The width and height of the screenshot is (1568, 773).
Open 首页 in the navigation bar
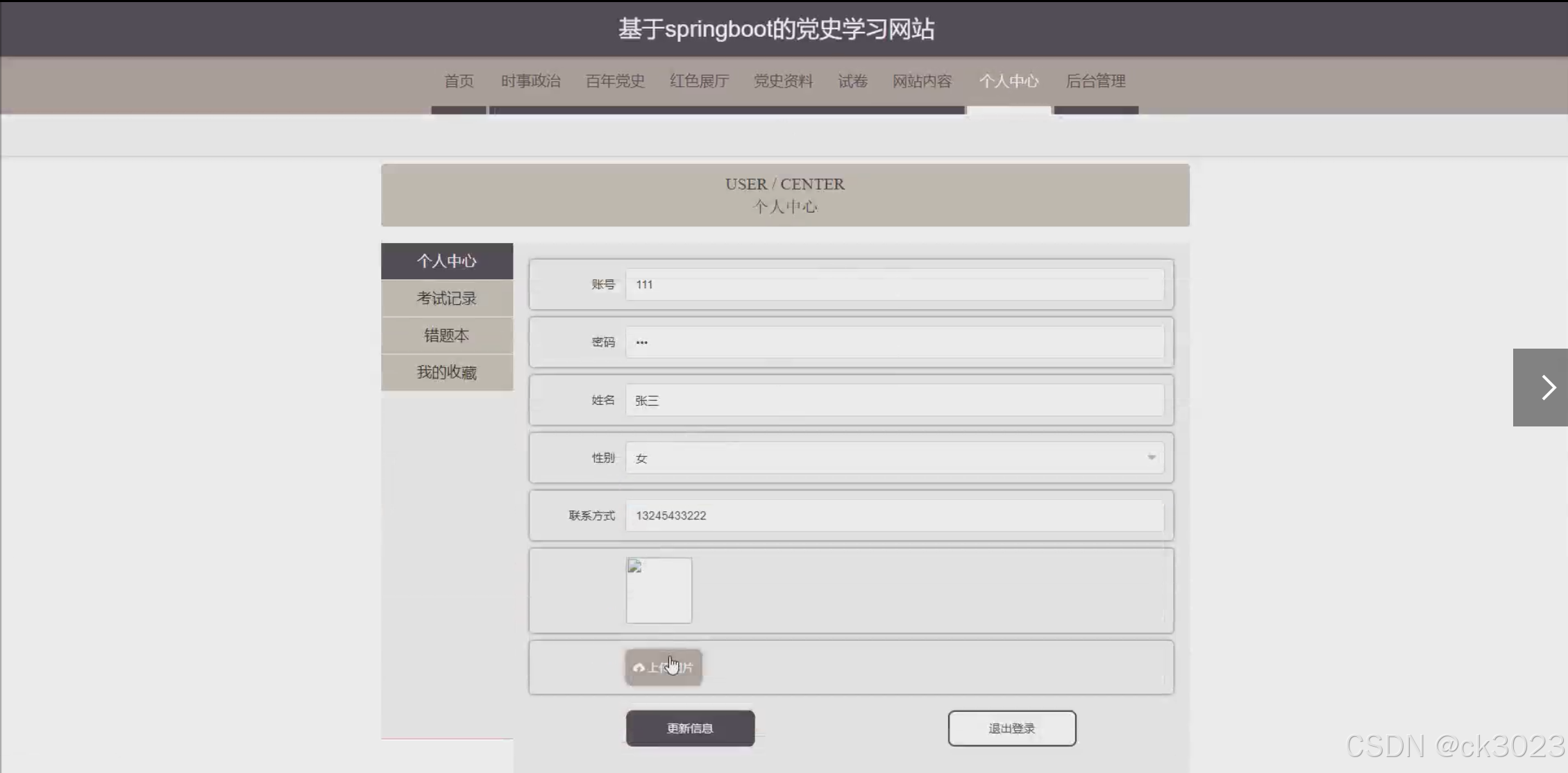[459, 81]
